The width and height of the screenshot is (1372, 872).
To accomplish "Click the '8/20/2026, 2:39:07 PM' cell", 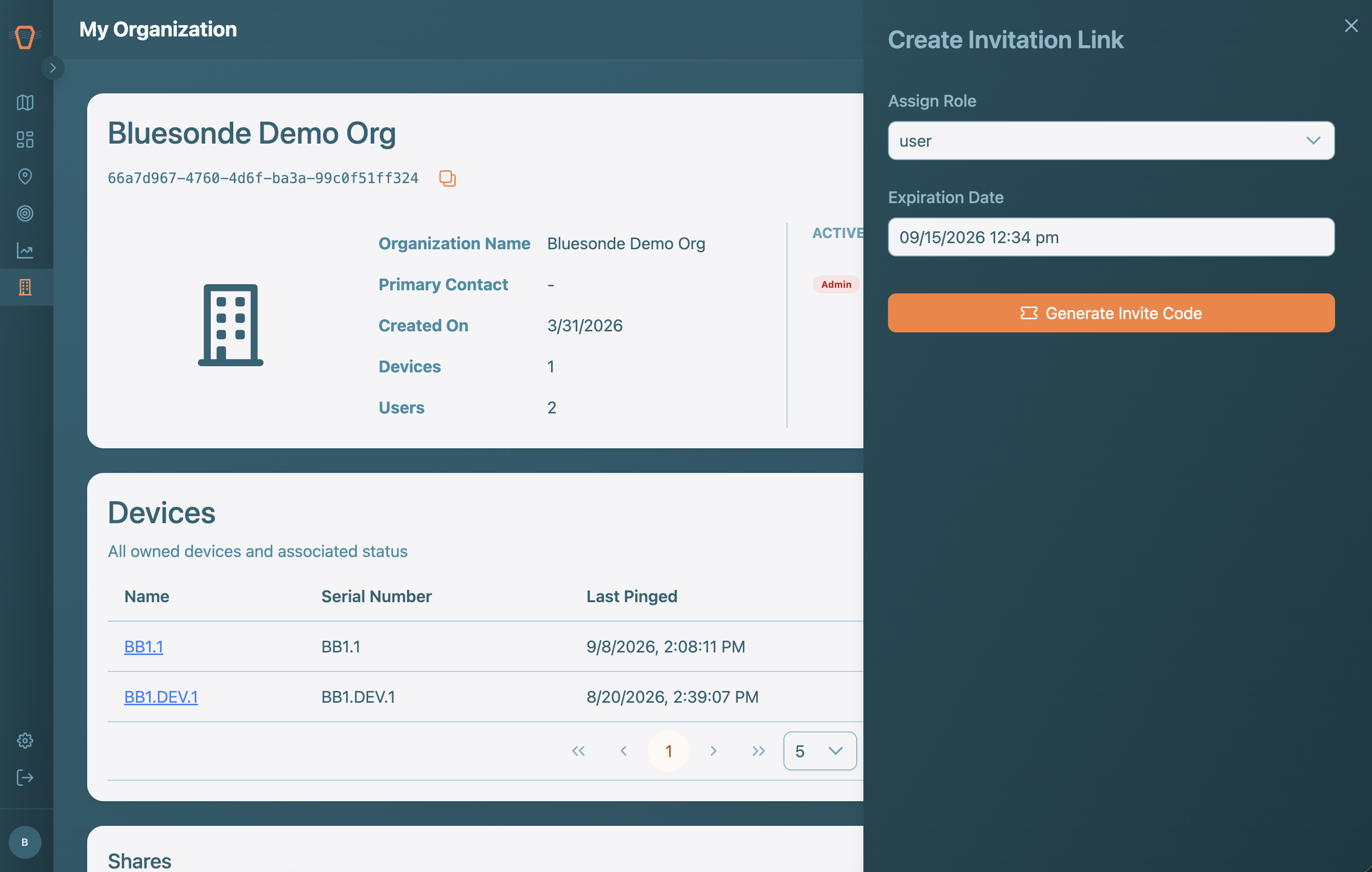I will coord(672,697).
